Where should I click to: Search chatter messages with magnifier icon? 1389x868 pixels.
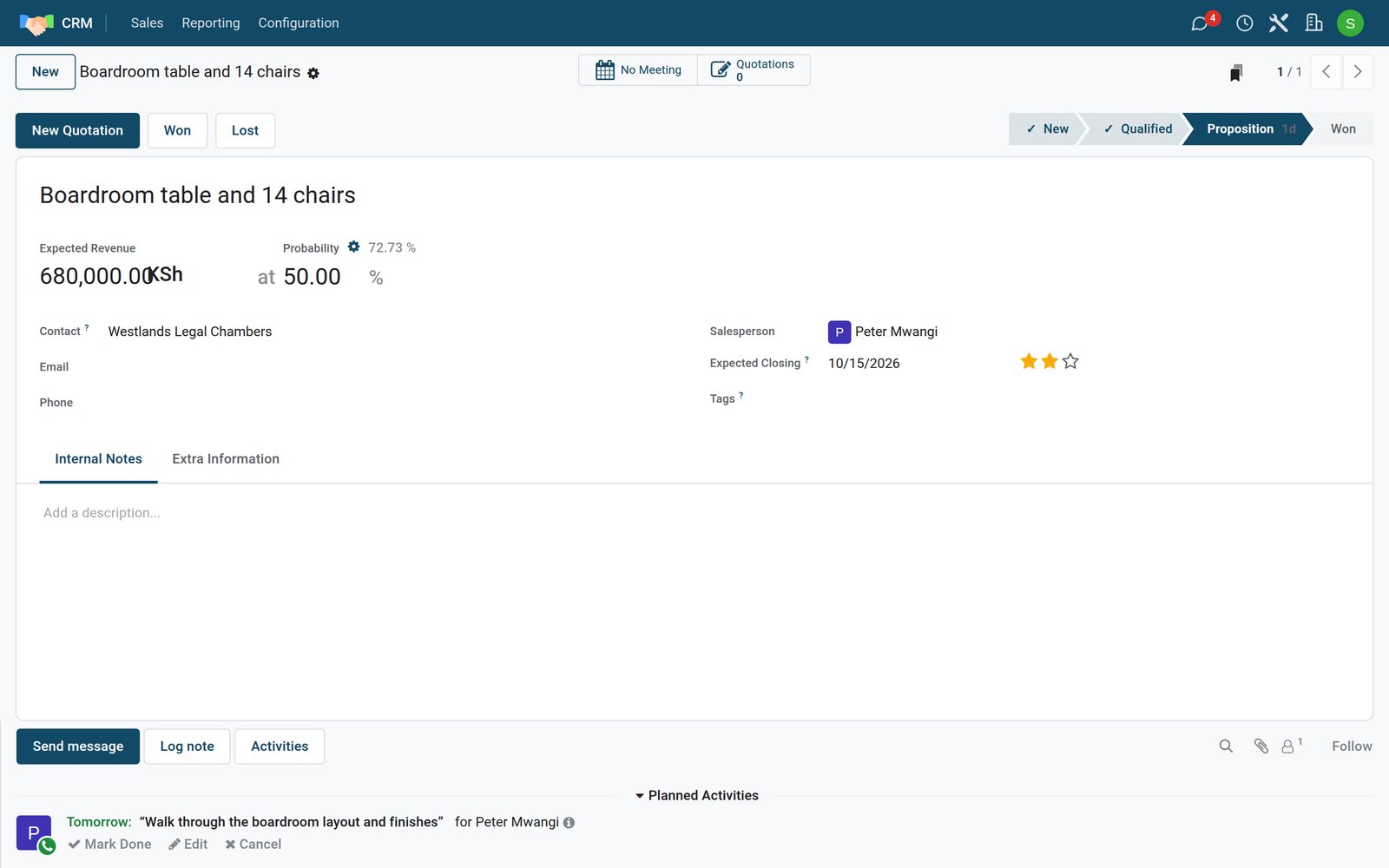1226,746
